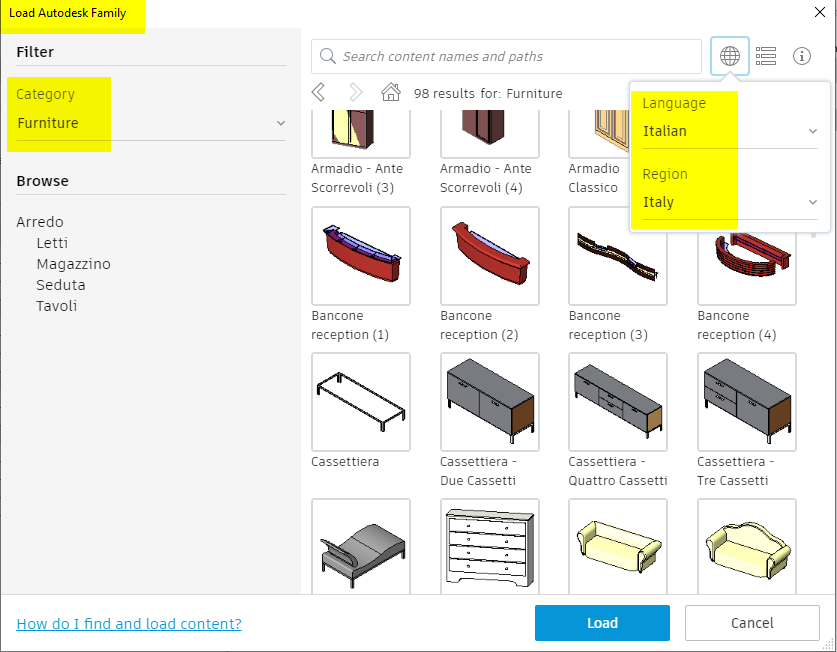Select Letti in the Browse tree

tap(52, 242)
